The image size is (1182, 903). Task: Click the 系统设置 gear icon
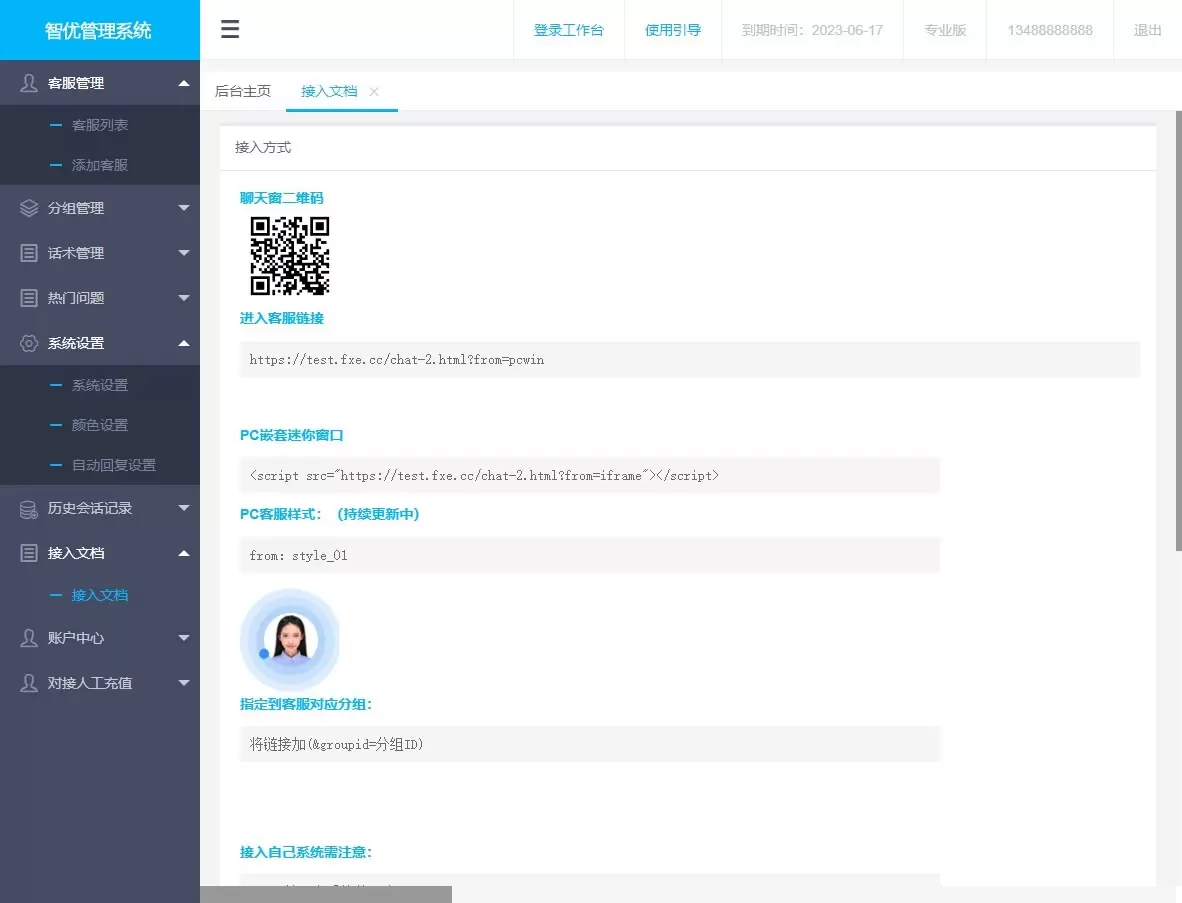(29, 343)
